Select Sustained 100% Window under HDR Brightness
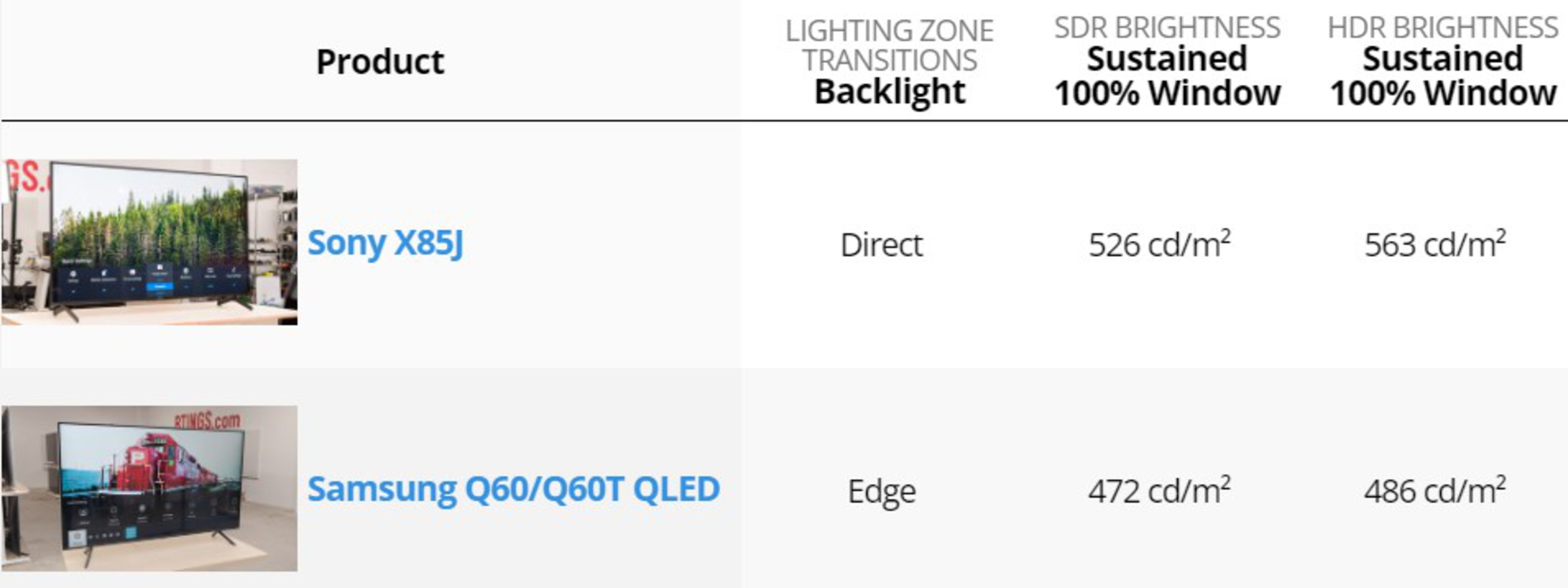 [x=1443, y=76]
